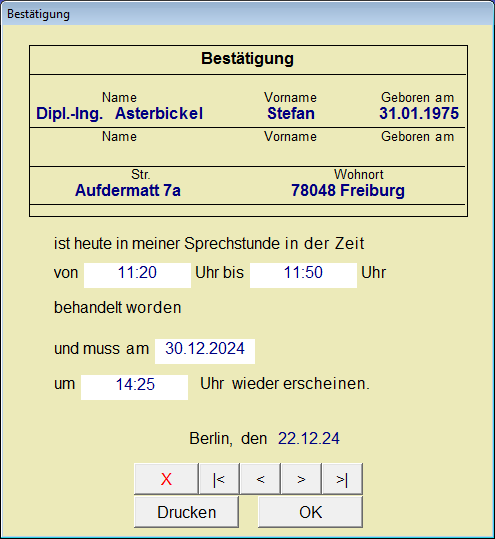495x539 pixels.
Task: Jump to first record with |< button
Action: coord(219,478)
